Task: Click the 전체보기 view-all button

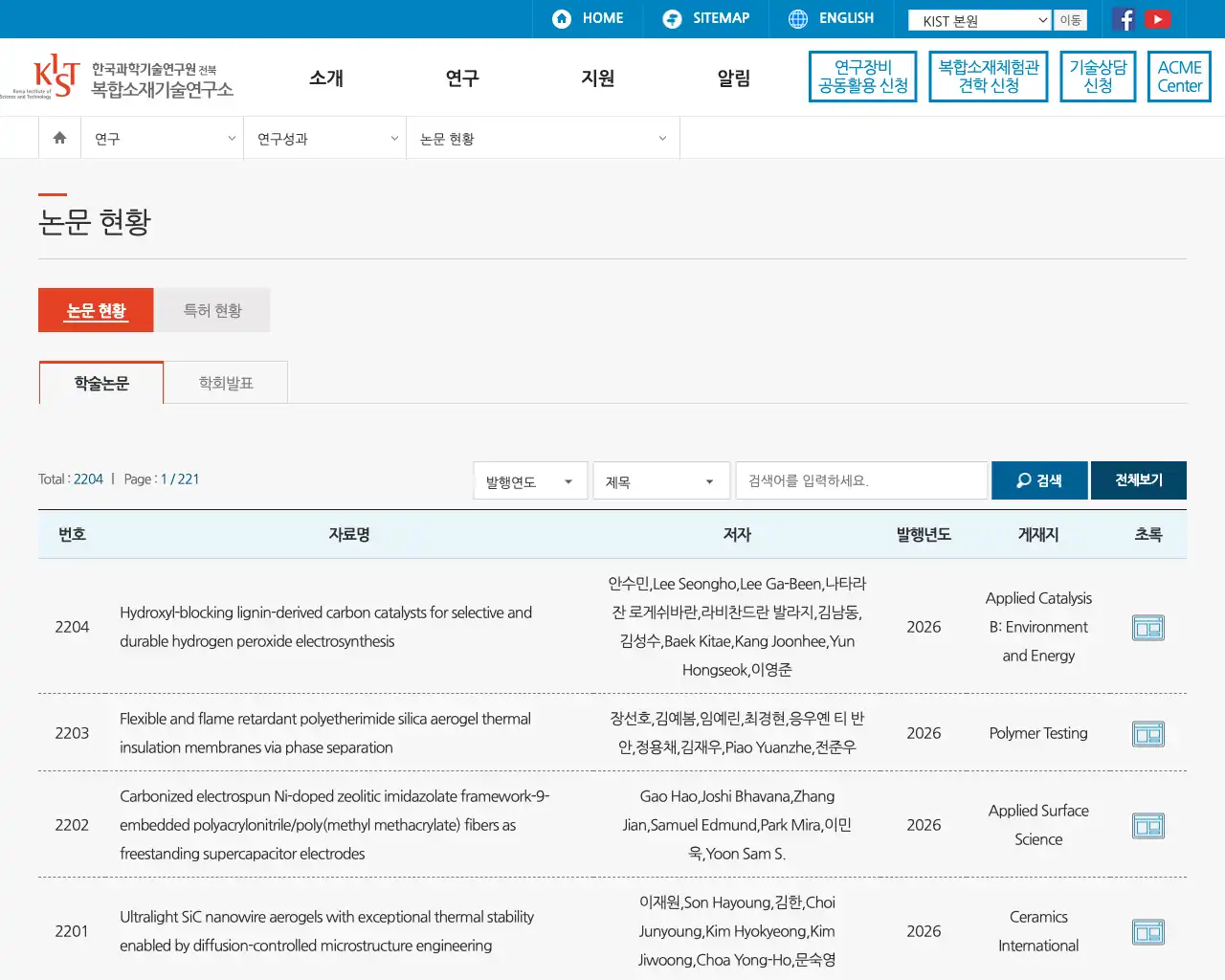Action: pyautogui.click(x=1139, y=480)
